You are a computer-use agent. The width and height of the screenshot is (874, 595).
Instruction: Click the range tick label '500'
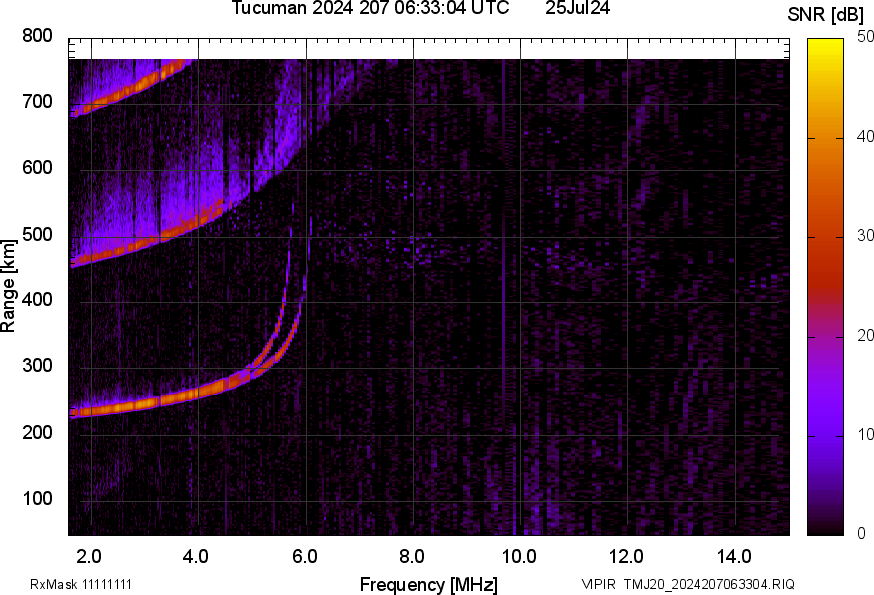(x=37, y=234)
